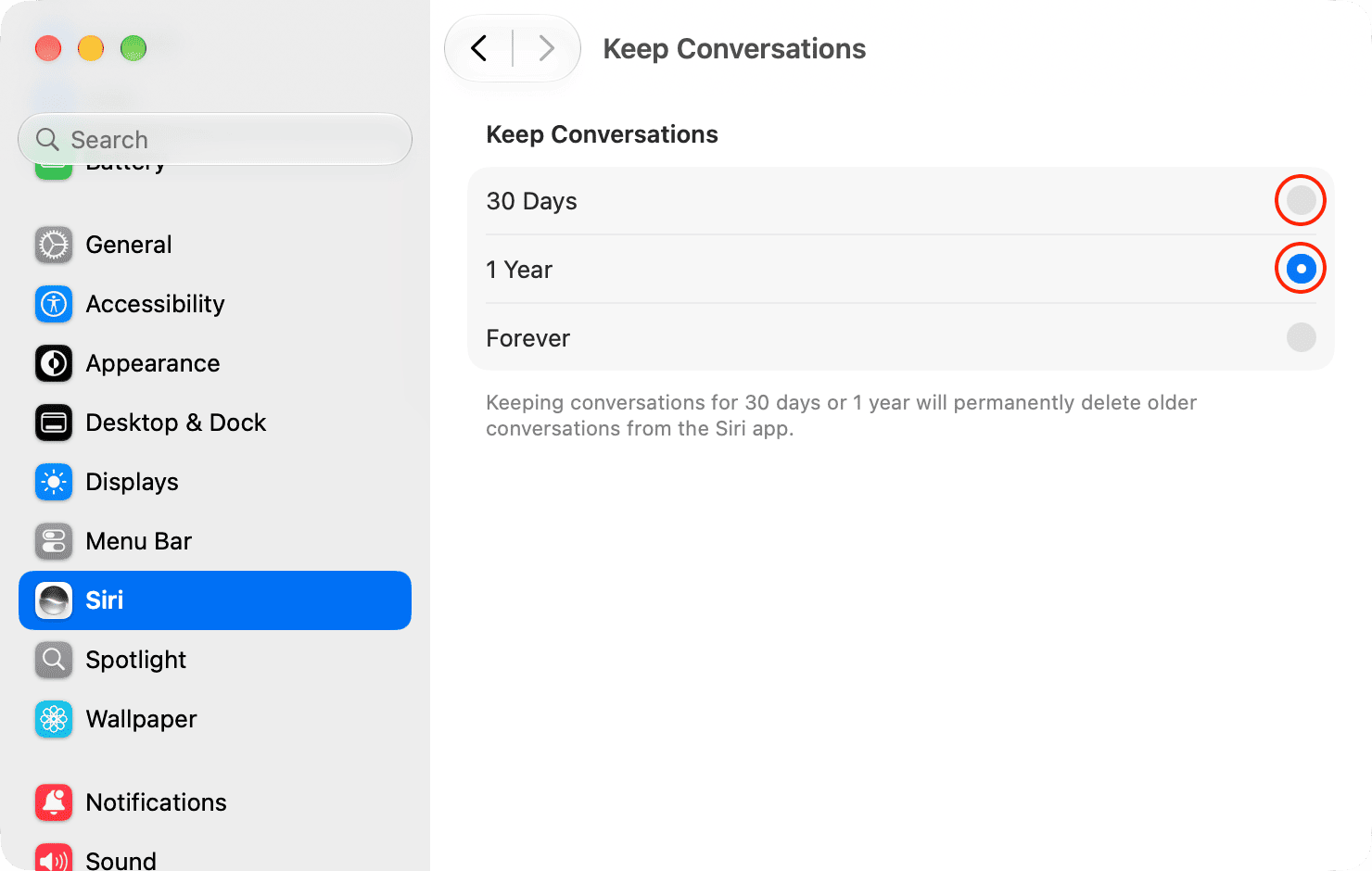Click the Spotlight magnifier icon in sidebar
The width and height of the screenshot is (1372, 871).
(54, 660)
